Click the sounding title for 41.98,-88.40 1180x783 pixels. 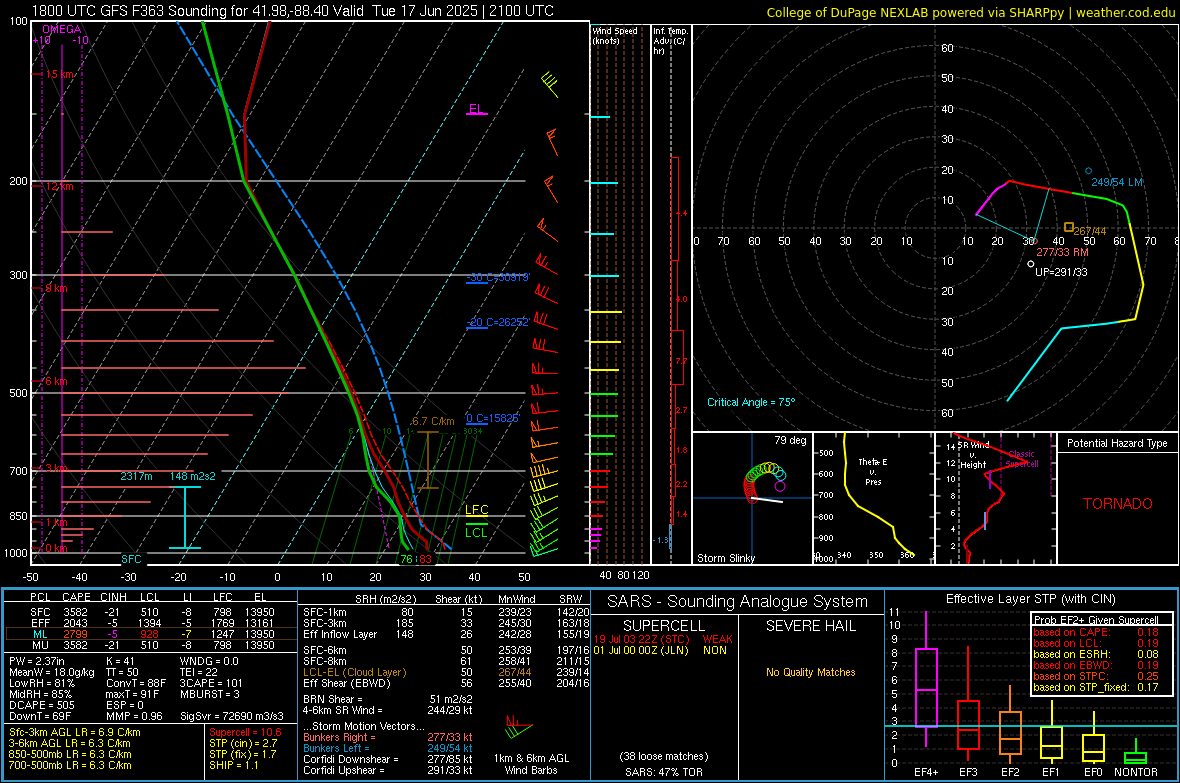293,11
